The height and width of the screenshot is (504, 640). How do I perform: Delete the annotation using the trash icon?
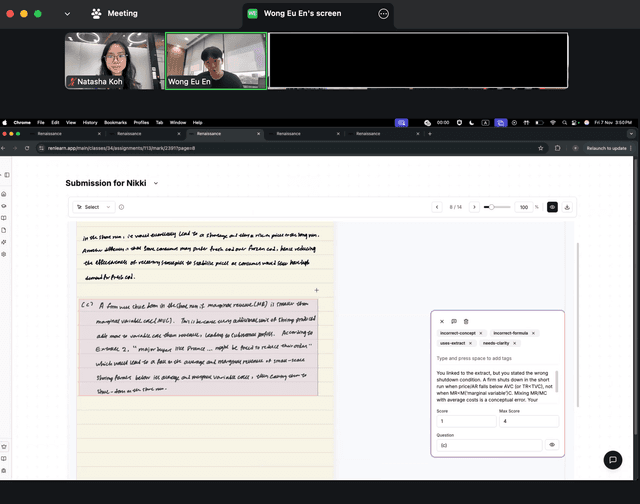click(x=466, y=321)
